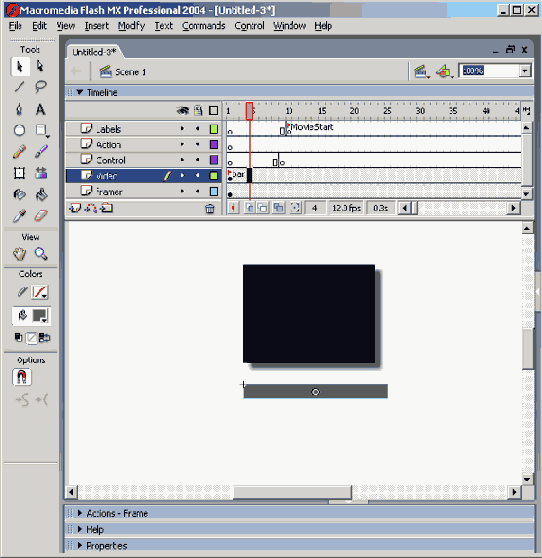Click the delete layer trash icon
This screenshot has width=542, height=558.
pyautogui.click(x=210, y=209)
